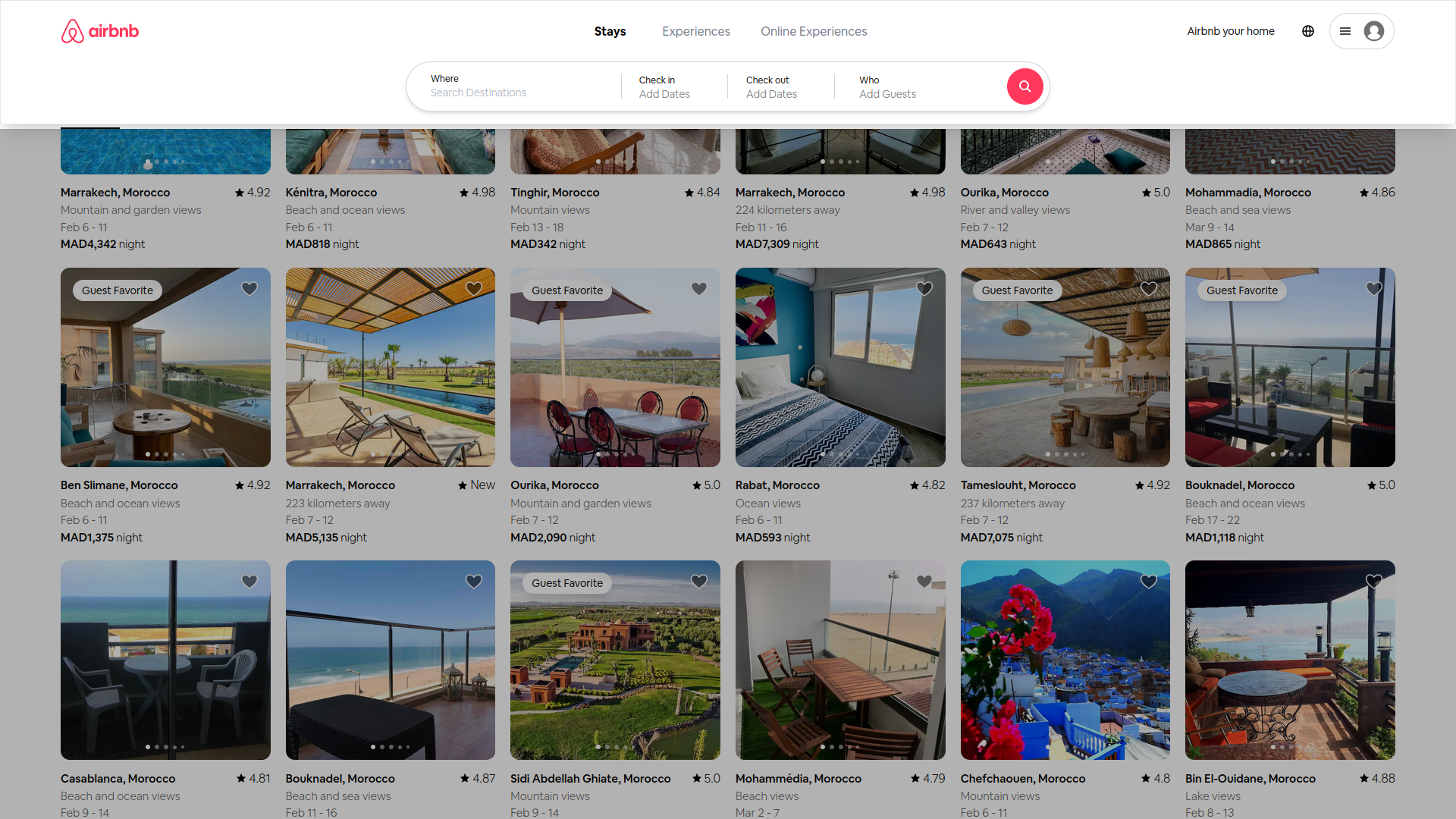The height and width of the screenshot is (819, 1456).
Task: Save Casablanca listing via heart icon
Action: tap(249, 582)
